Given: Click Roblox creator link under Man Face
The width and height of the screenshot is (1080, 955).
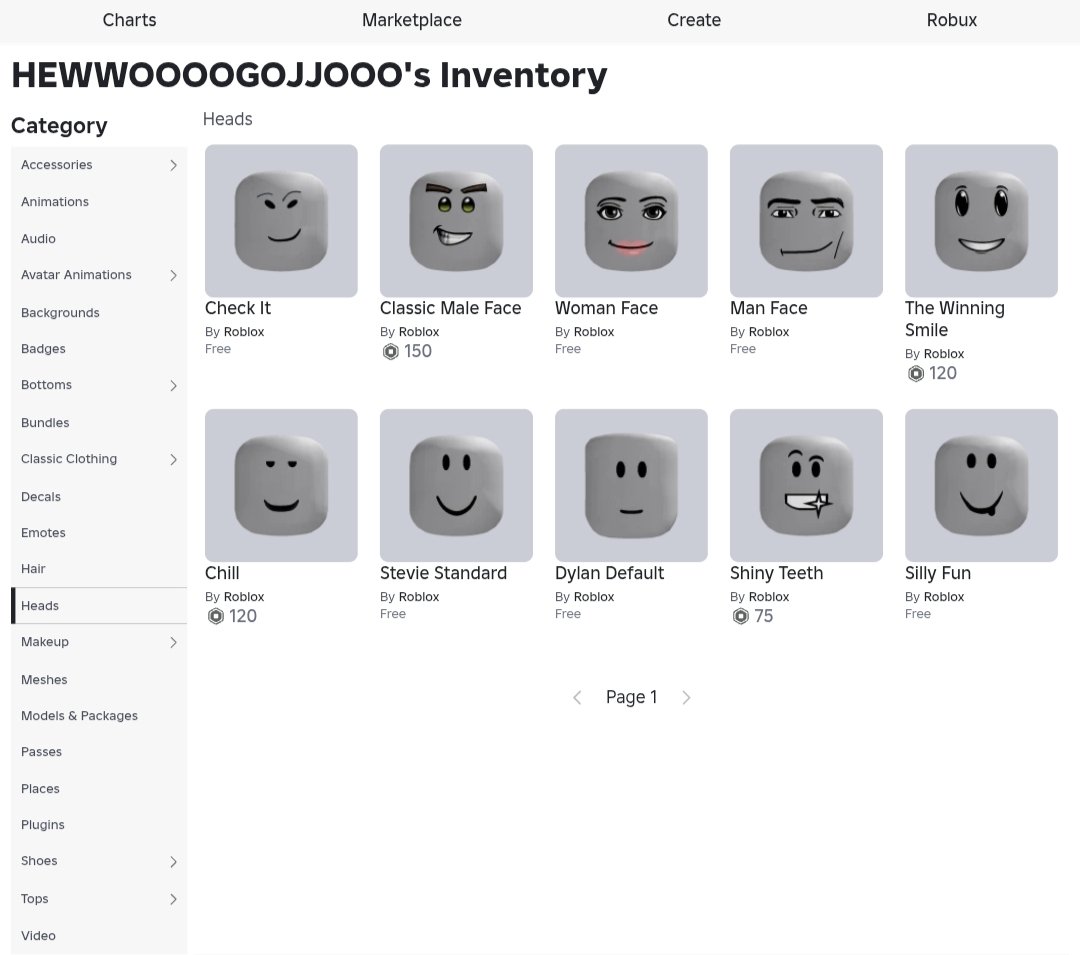Looking at the screenshot, I should (769, 332).
